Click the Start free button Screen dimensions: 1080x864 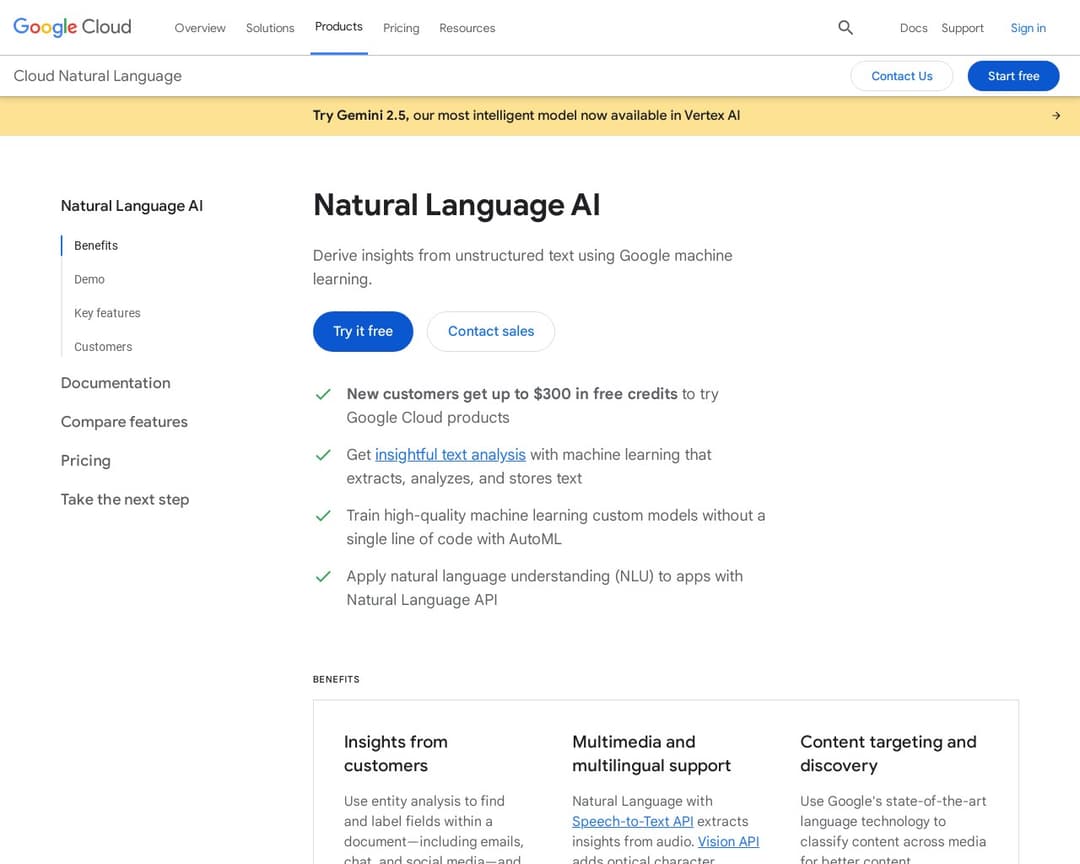pos(1013,76)
